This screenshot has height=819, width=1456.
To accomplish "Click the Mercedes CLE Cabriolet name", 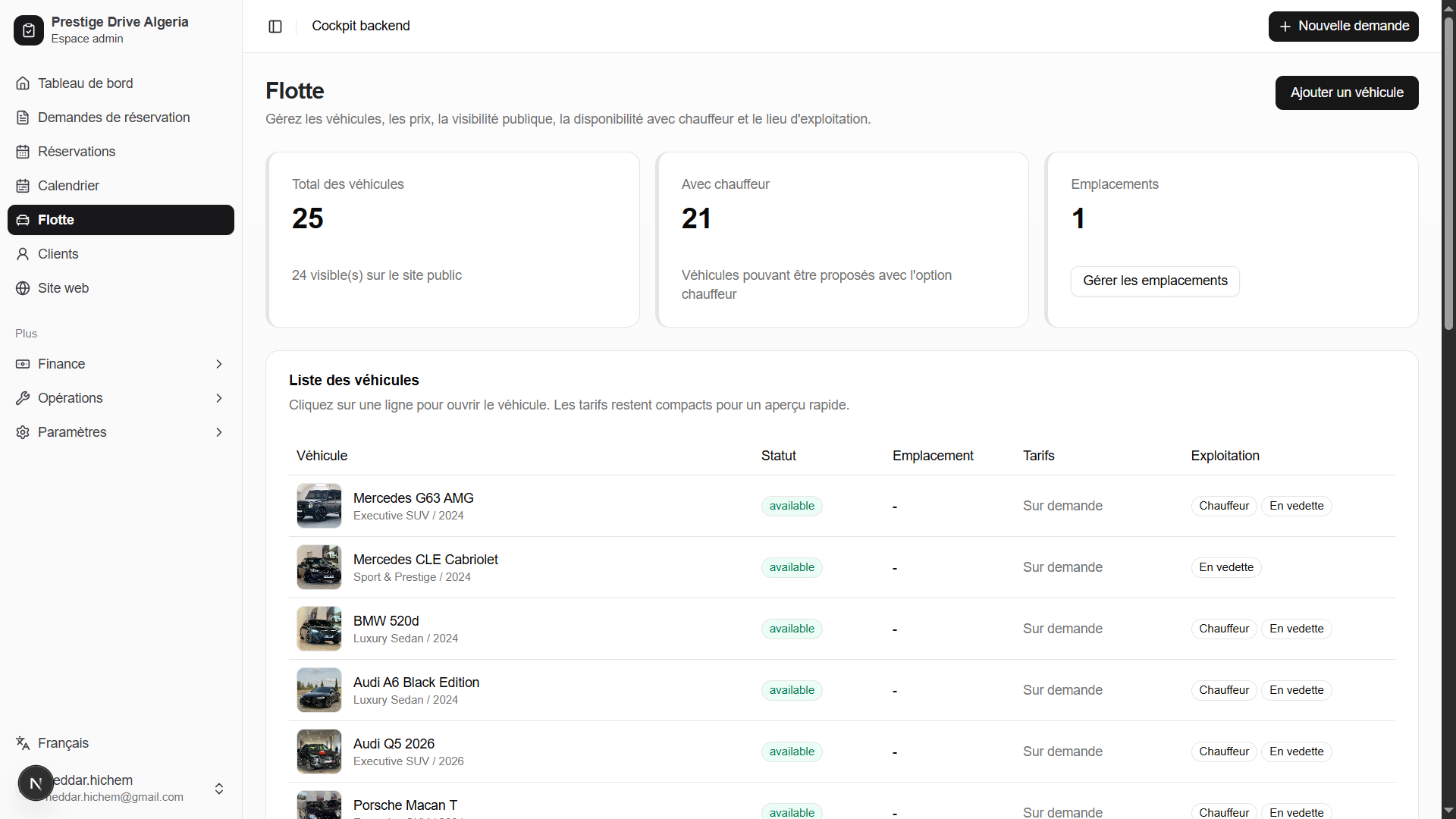I will coord(425,560).
